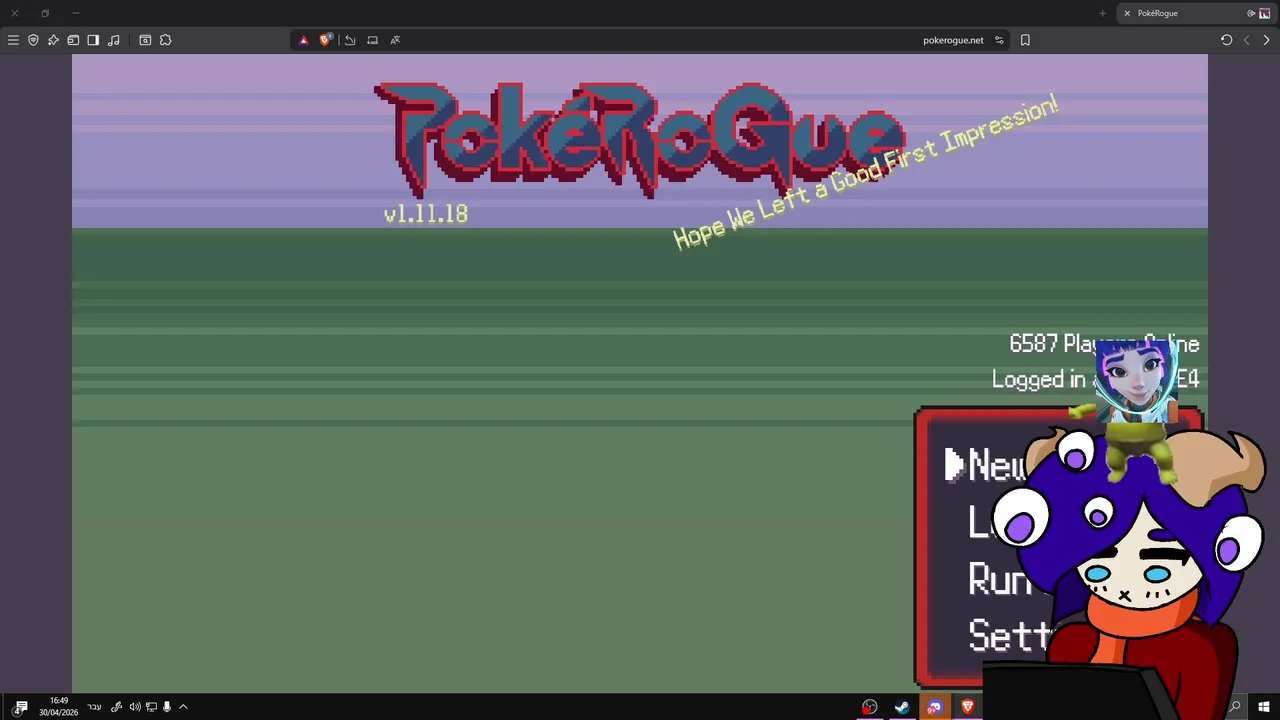This screenshot has height=720, width=1280.
Task: Select the PokéRogue browser tab
Action: click(x=1194, y=13)
